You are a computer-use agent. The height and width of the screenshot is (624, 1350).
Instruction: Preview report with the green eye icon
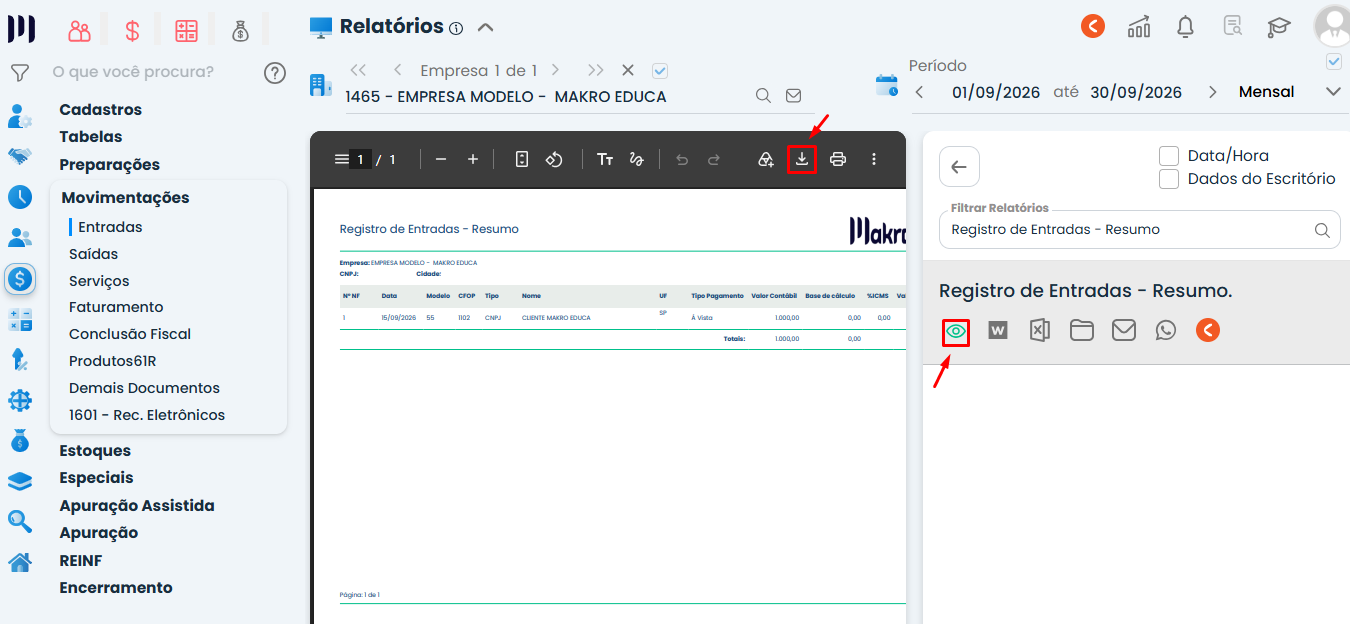point(956,331)
